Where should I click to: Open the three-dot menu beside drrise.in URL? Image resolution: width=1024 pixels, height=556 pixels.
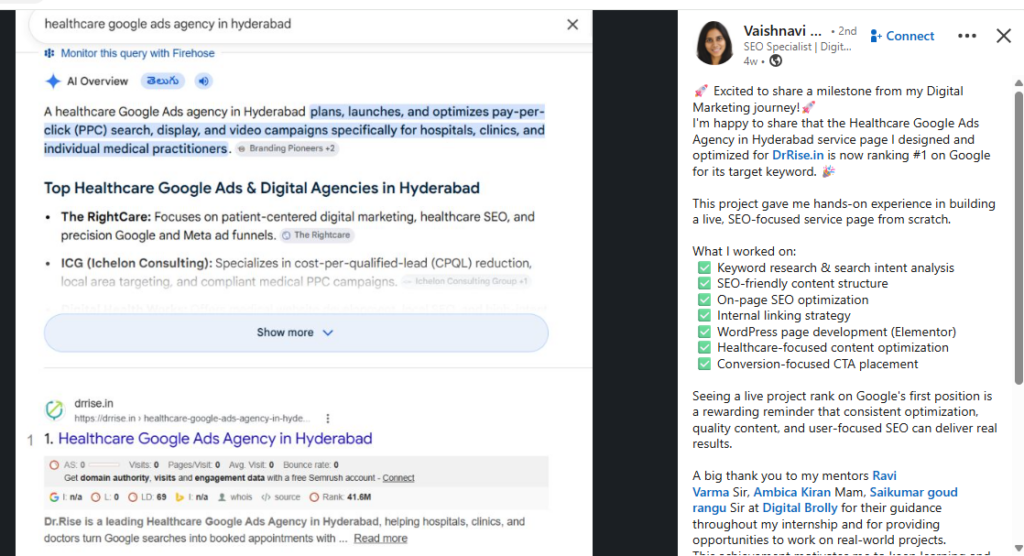[328, 418]
